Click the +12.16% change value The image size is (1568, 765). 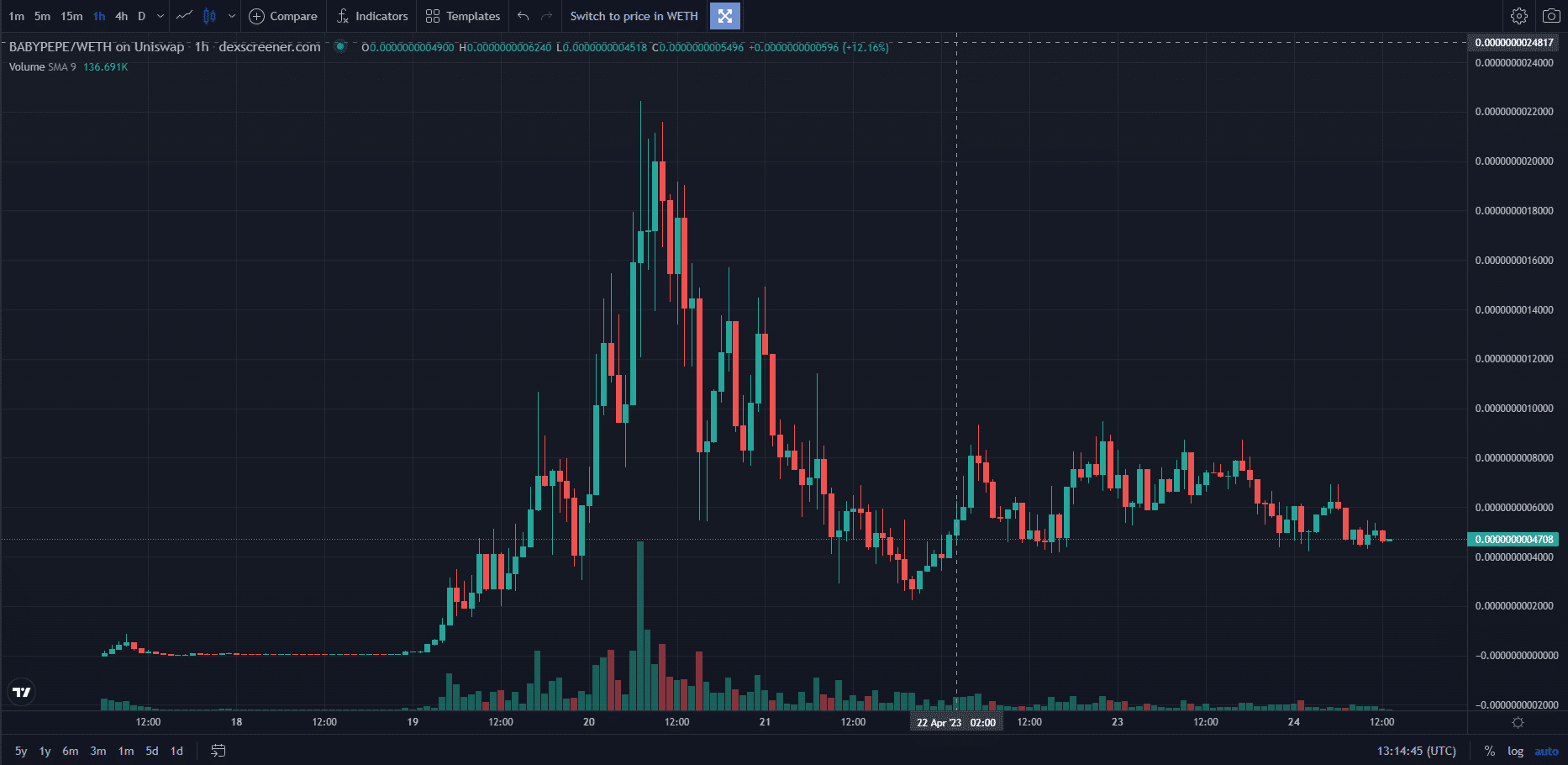click(x=866, y=48)
